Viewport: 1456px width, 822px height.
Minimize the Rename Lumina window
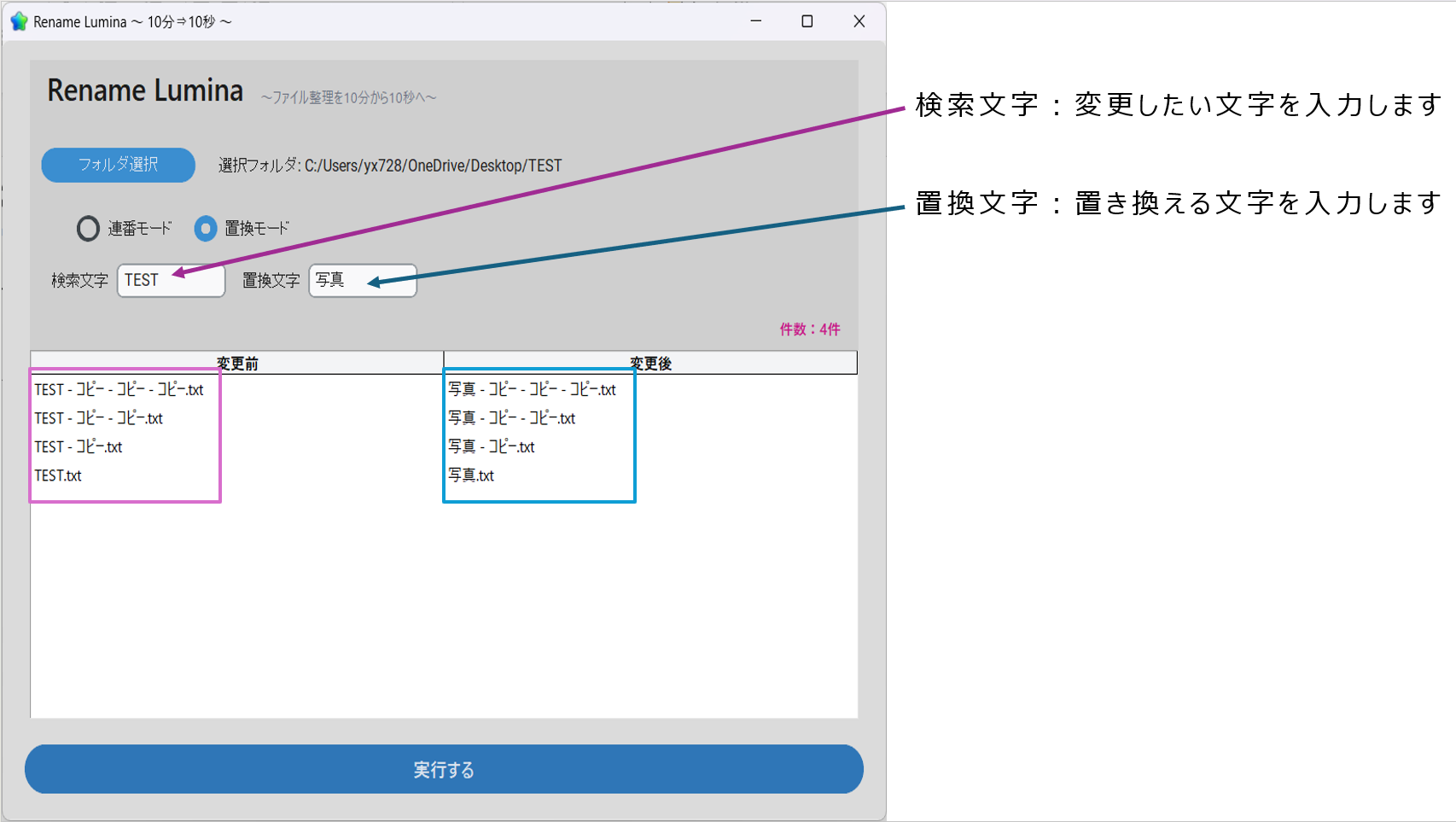755,21
